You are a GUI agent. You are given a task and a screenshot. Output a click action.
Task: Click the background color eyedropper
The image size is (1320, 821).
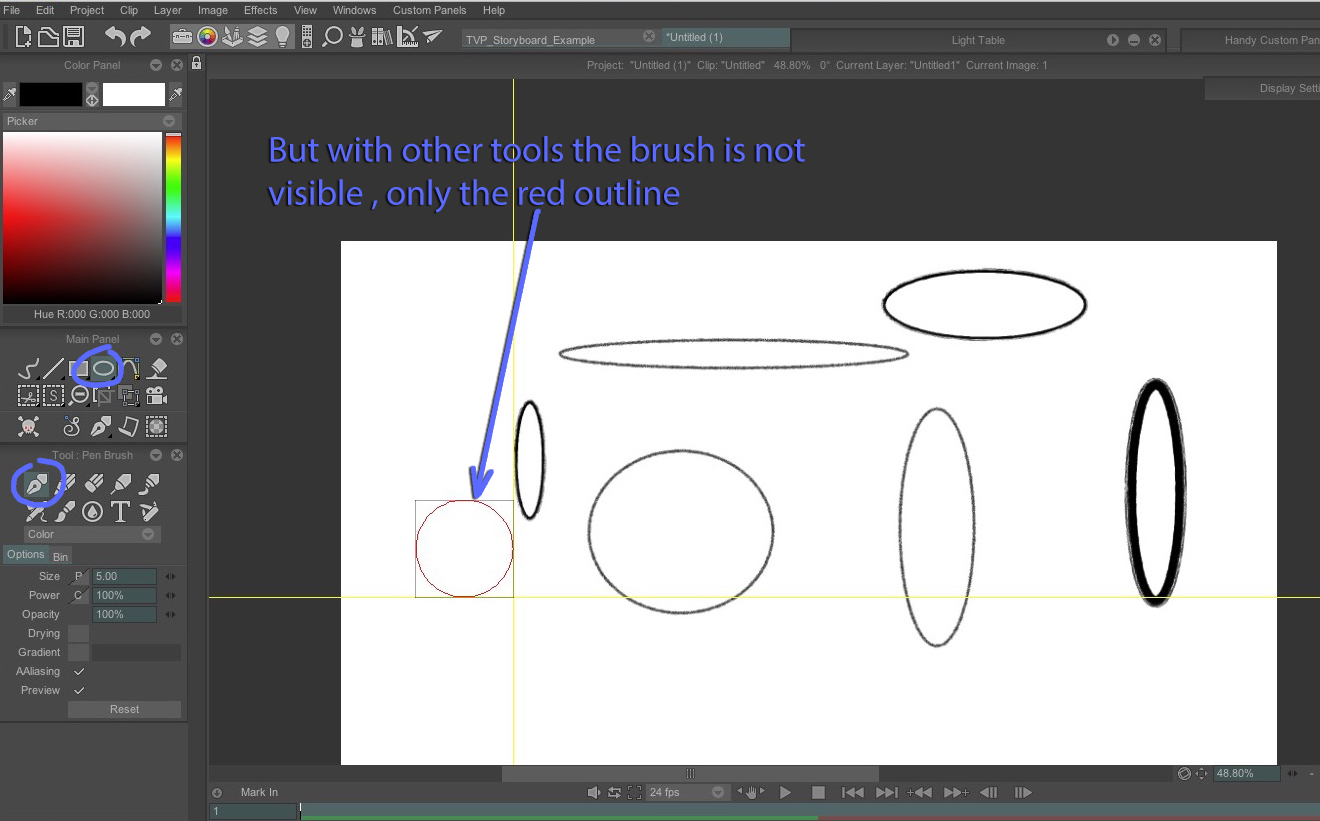[176, 95]
